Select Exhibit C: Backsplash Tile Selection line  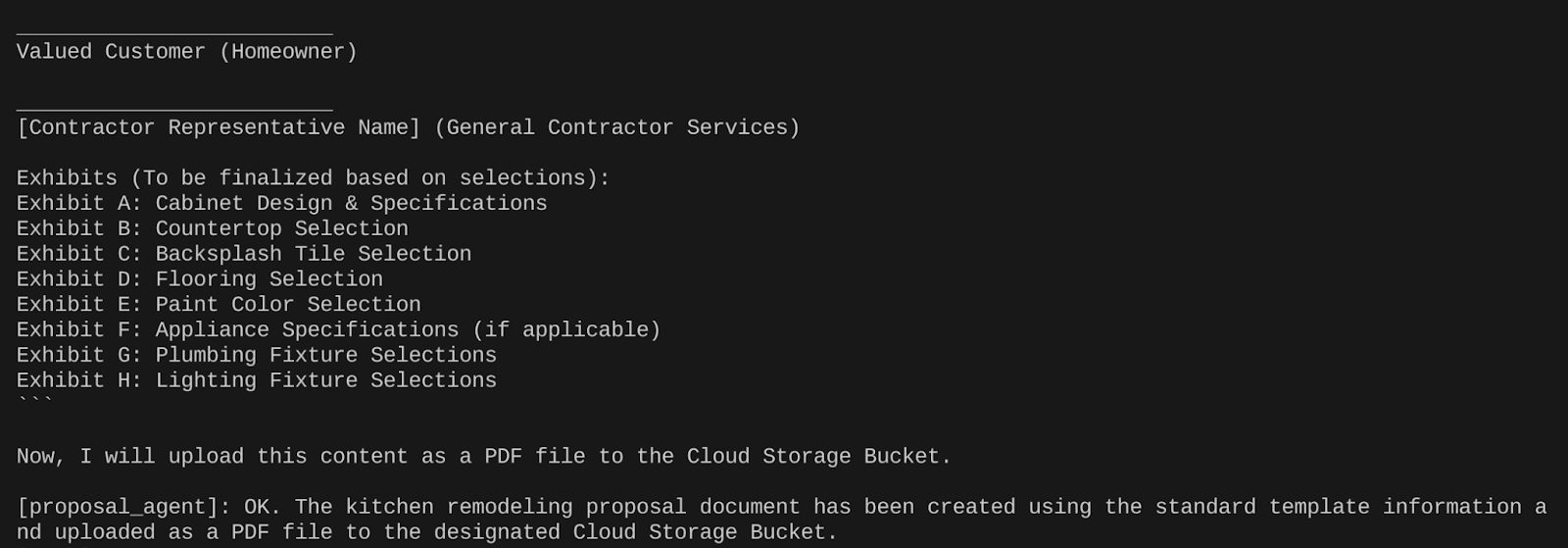tap(243, 255)
